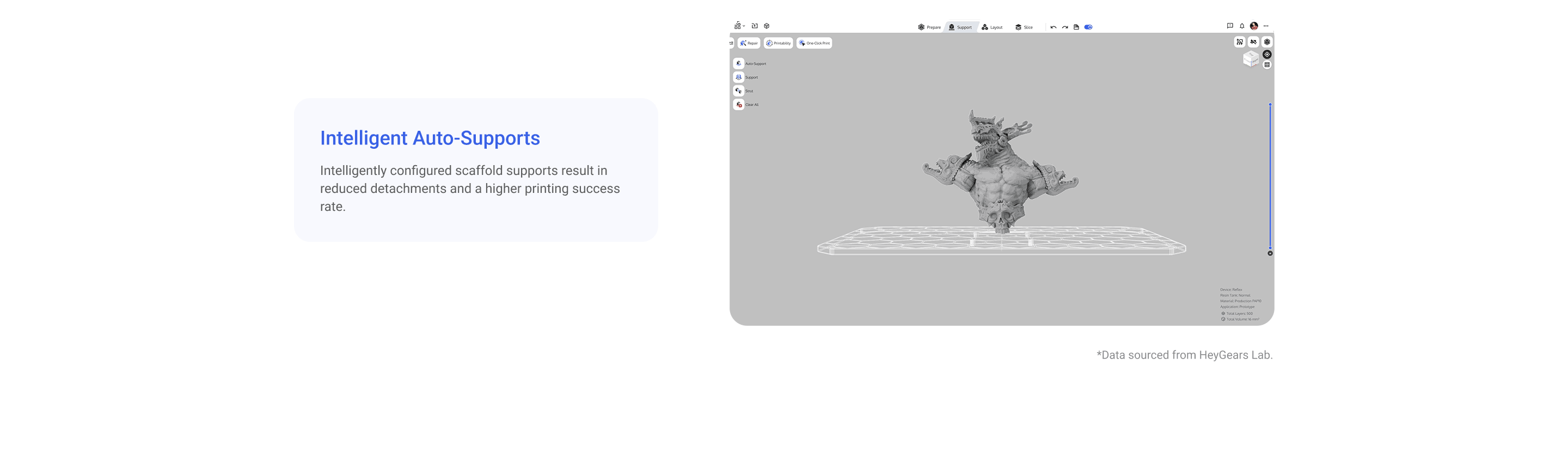This screenshot has height=467, width=1568.
Task: Open the three-dots more options menu
Action: [1266, 26]
